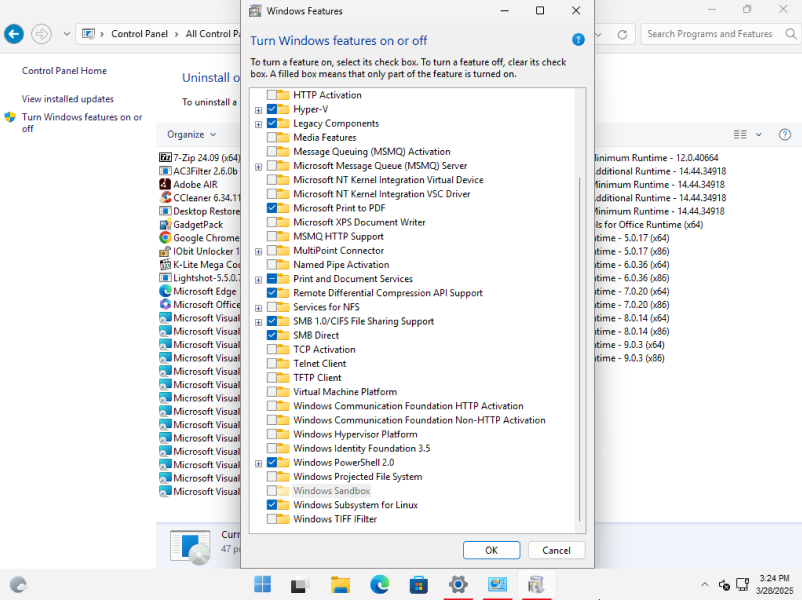Uncheck Microsoft Print to PDF

pos(272,208)
